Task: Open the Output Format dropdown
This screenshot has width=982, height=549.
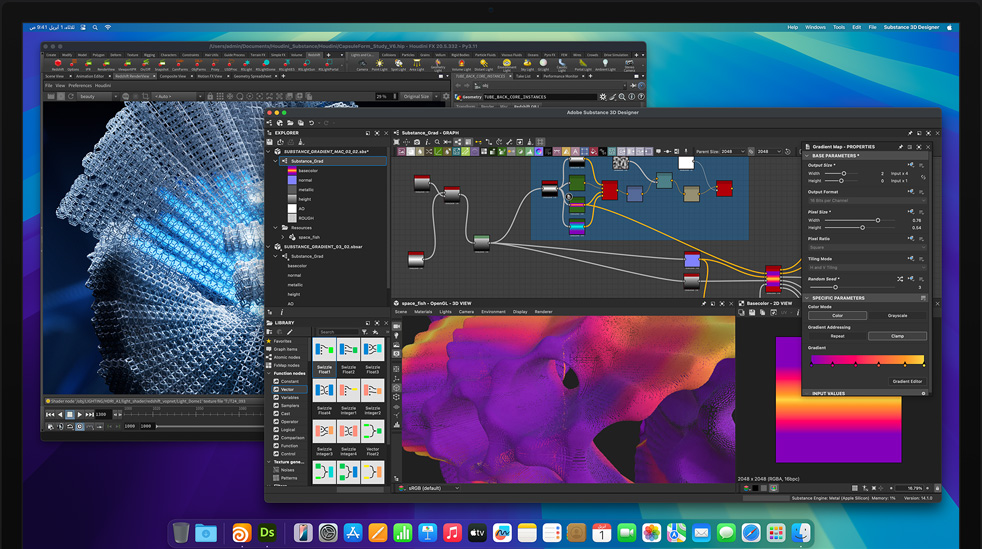Action: [x=866, y=201]
